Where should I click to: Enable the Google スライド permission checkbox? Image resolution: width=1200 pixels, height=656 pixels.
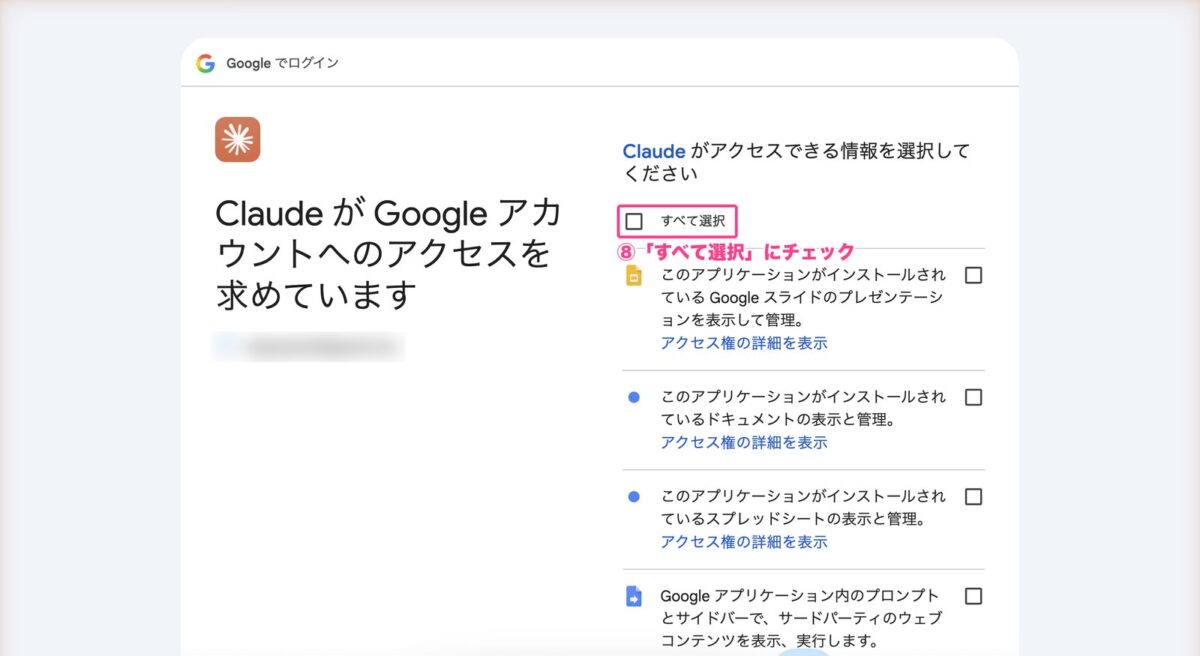[973, 275]
